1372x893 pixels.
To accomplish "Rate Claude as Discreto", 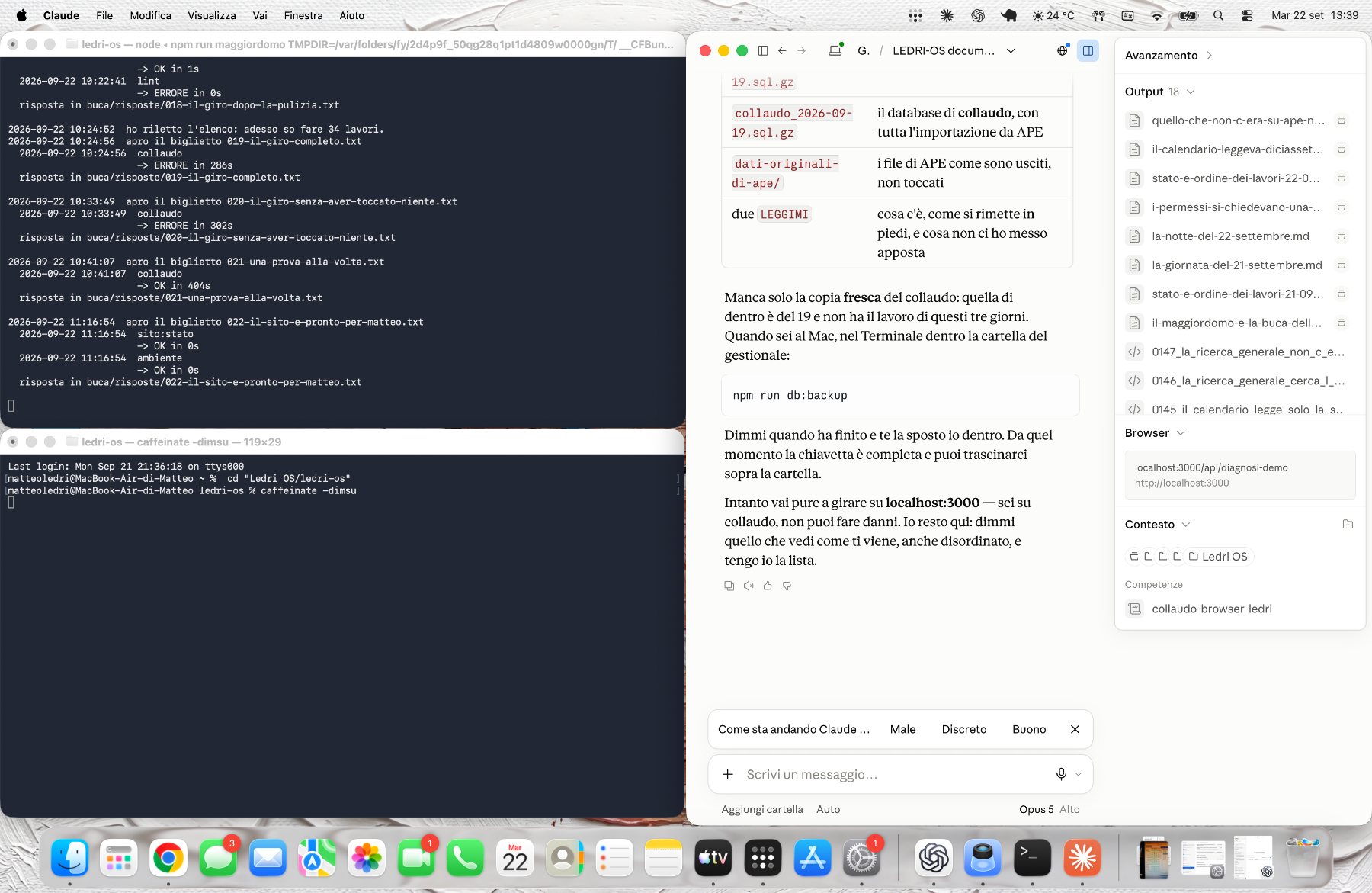I will pyautogui.click(x=964, y=729).
